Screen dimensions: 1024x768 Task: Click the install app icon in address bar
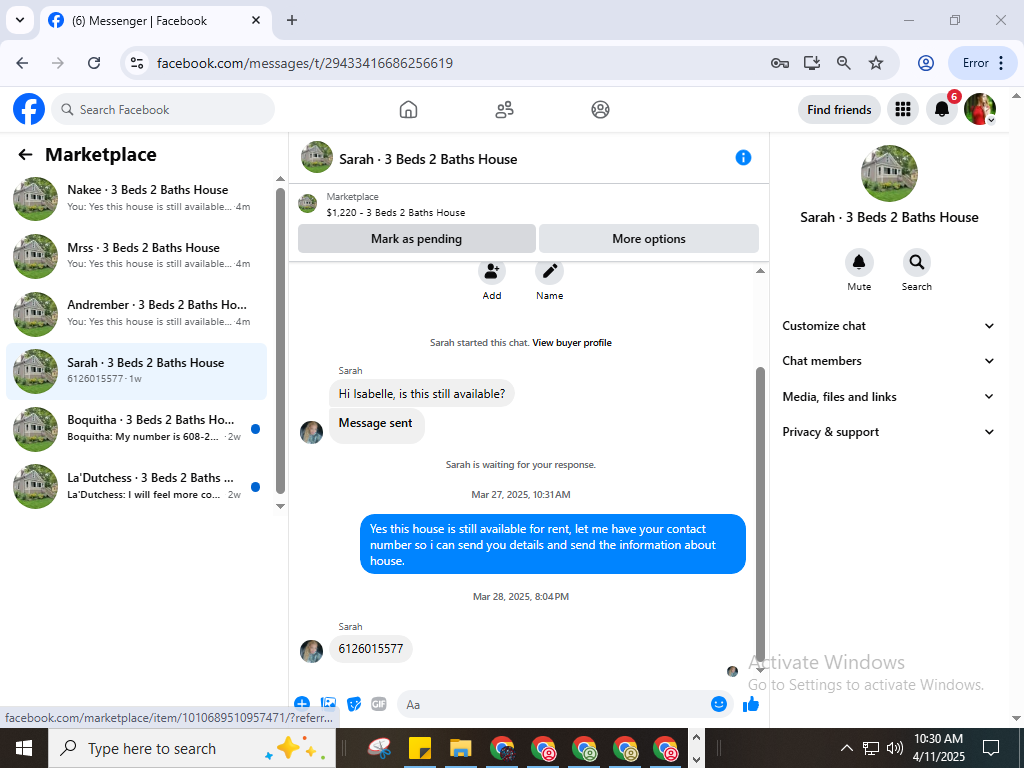pyautogui.click(x=812, y=63)
